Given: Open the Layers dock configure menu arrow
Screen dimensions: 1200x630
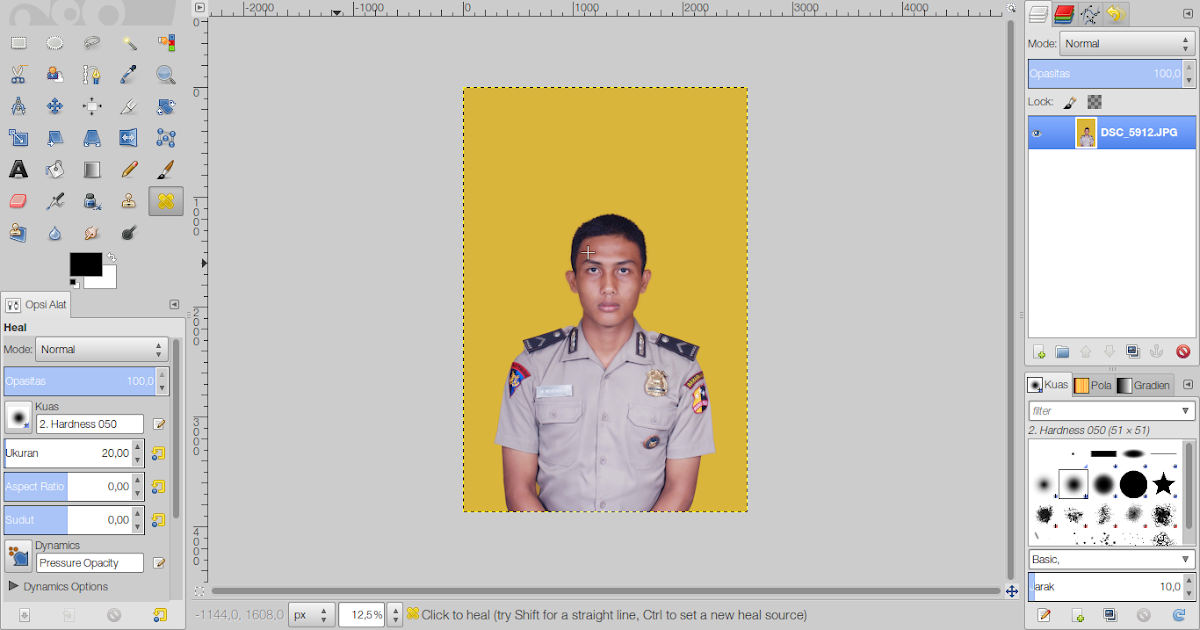Looking at the screenshot, I should (1190, 12).
